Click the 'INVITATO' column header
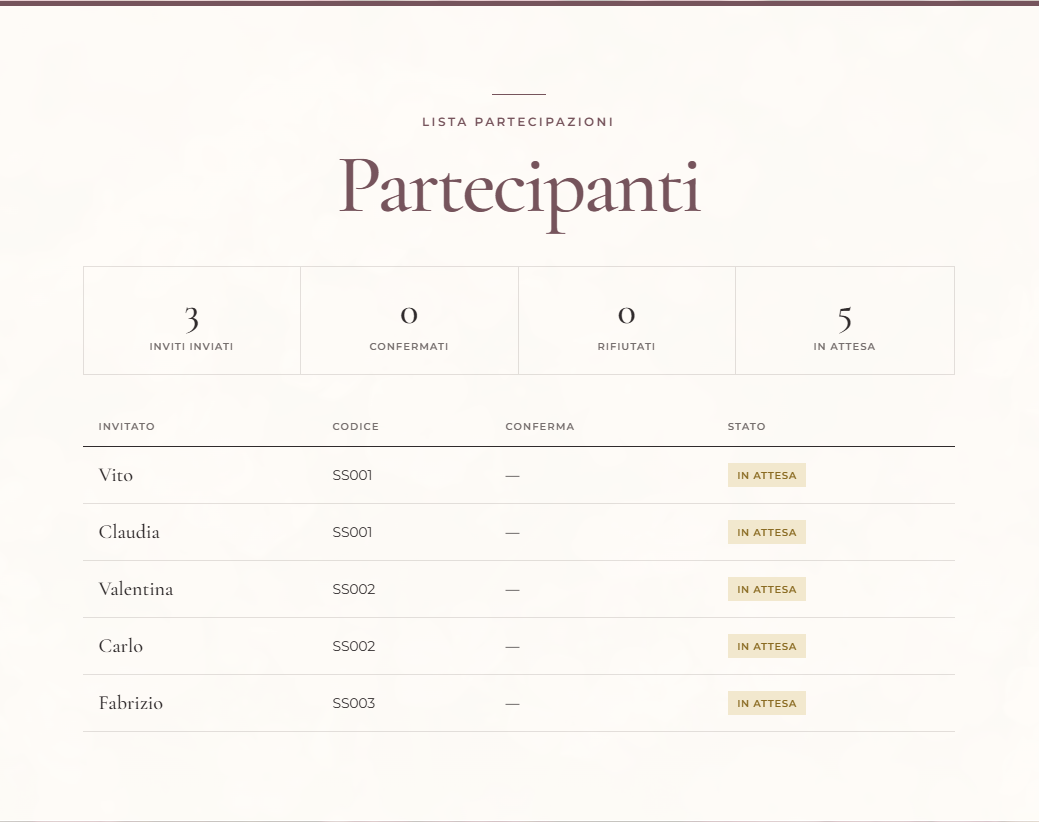Screen dimensions: 1039x822 click(127, 427)
